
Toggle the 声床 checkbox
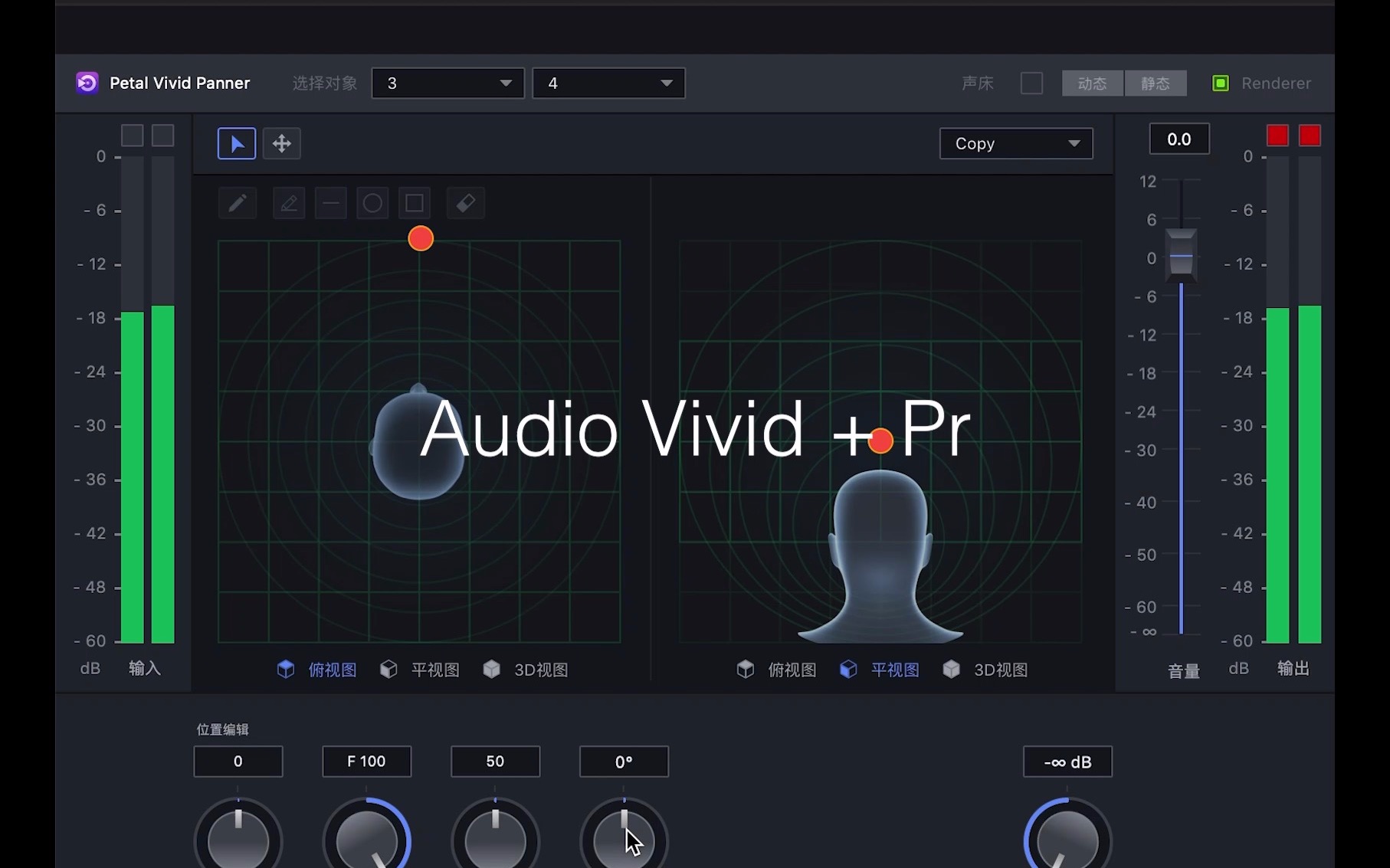point(1031,83)
